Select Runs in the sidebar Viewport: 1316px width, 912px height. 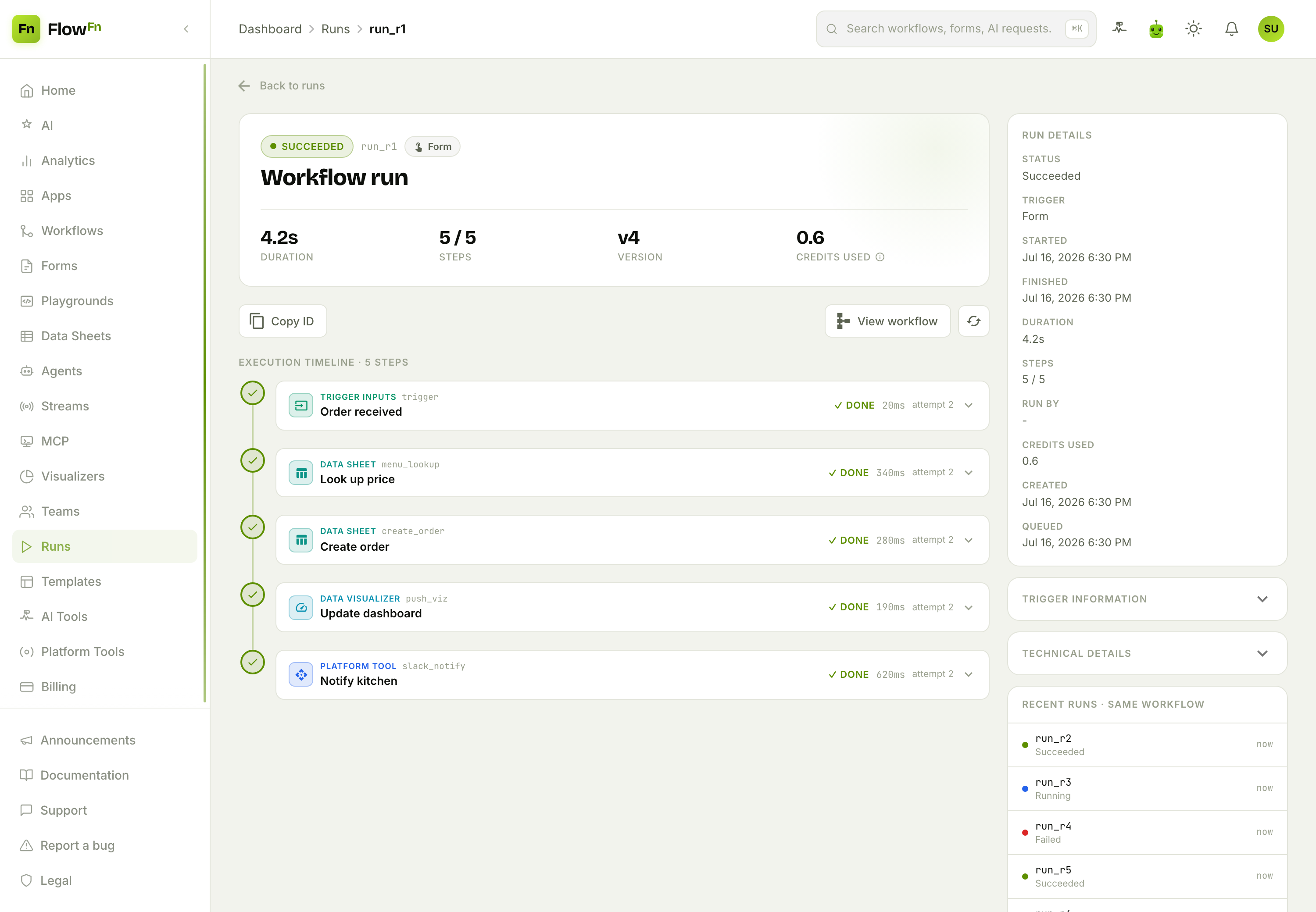(104, 546)
